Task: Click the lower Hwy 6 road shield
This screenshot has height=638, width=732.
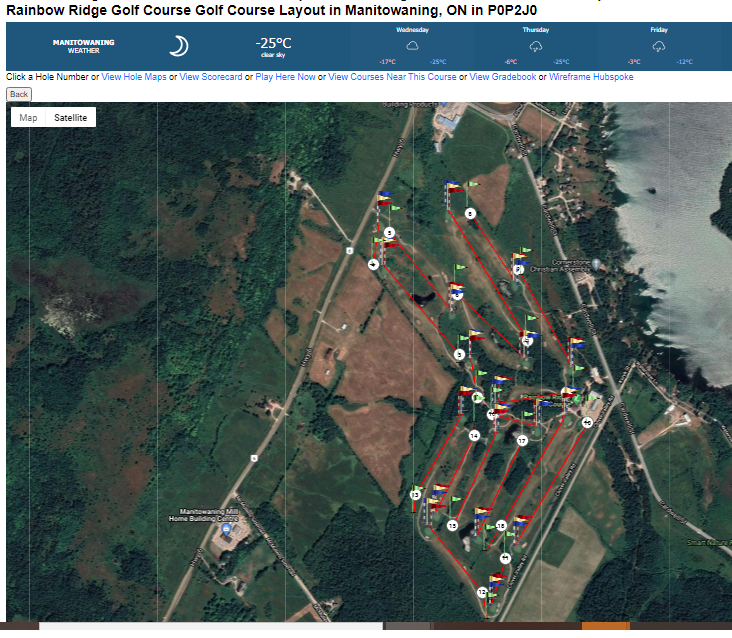Action: pyautogui.click(x=254, y=458)
